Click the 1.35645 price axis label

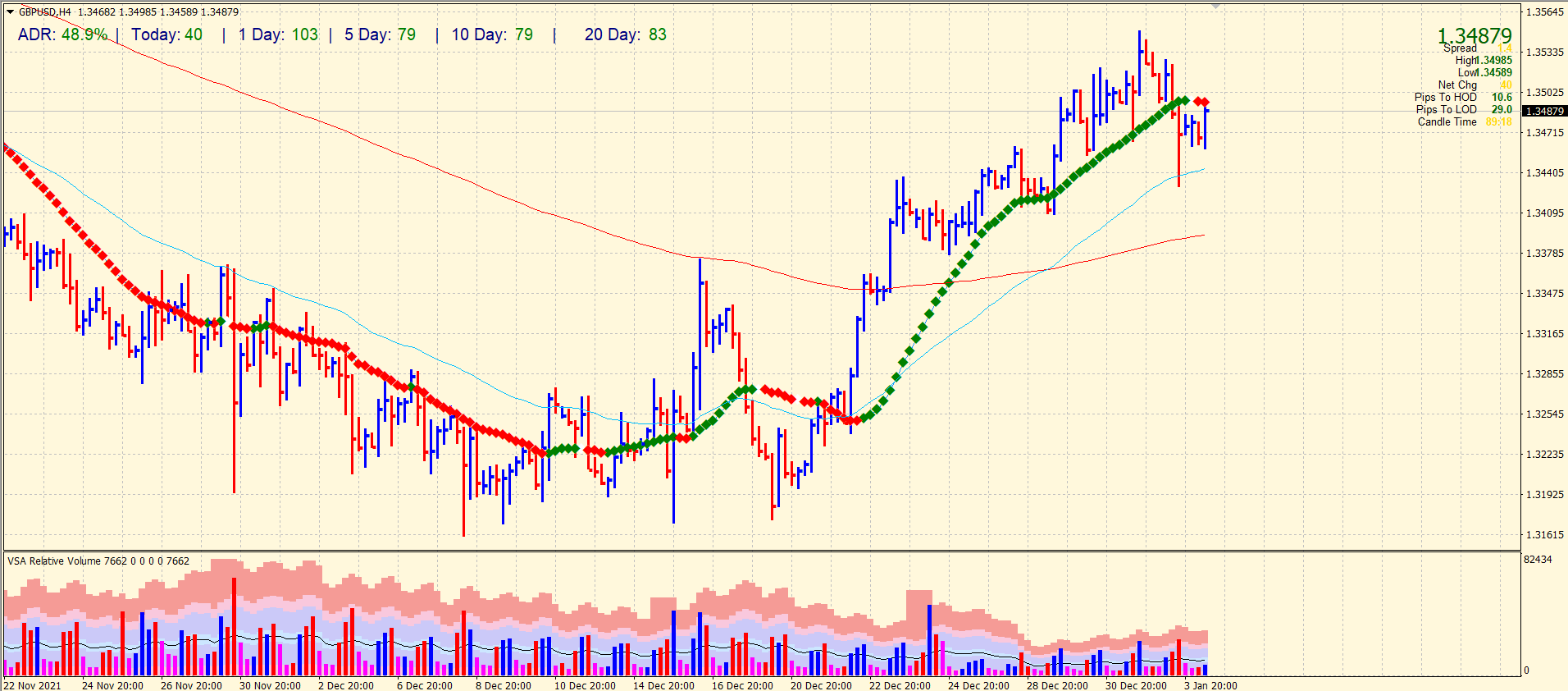[x=1545, y=12]
